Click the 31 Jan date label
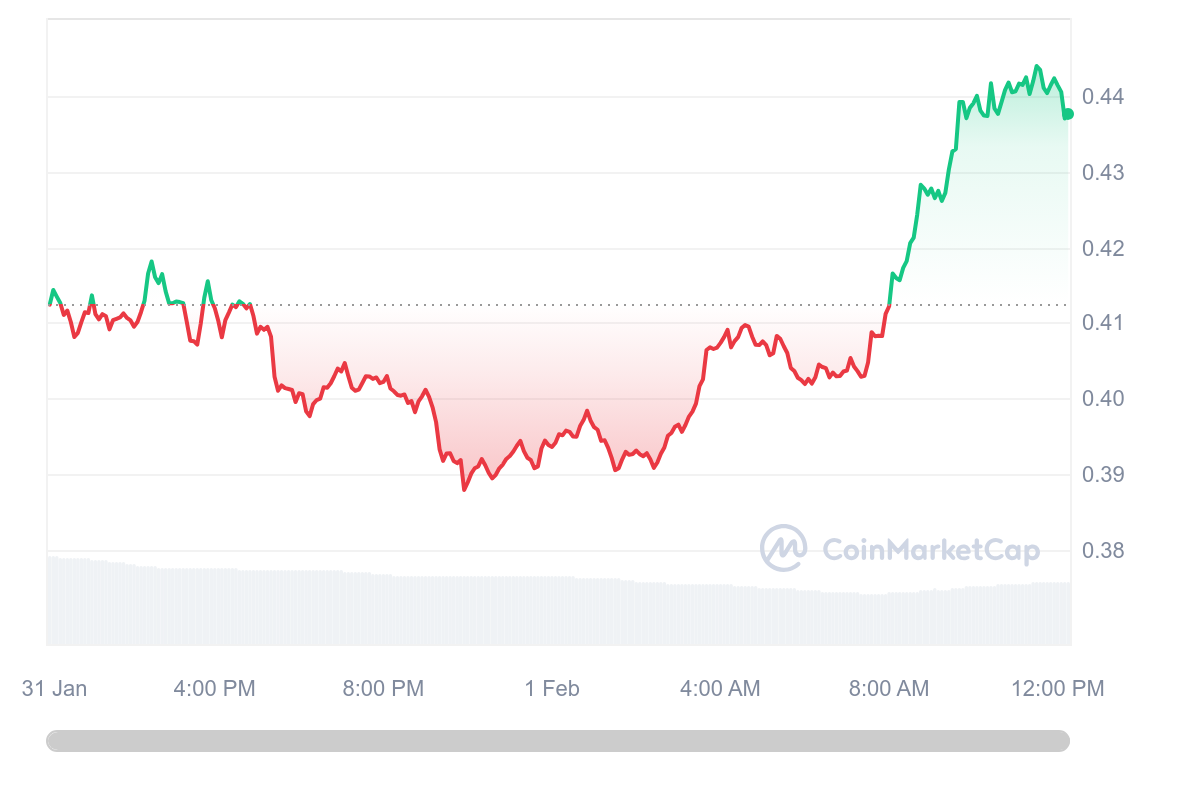Image resolution: width=1200 pixels, height=800 pixels. pos(54,689)
